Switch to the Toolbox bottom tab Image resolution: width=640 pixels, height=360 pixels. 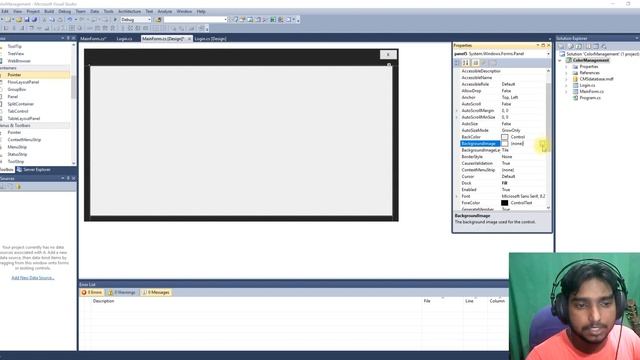tap(7, 169)
